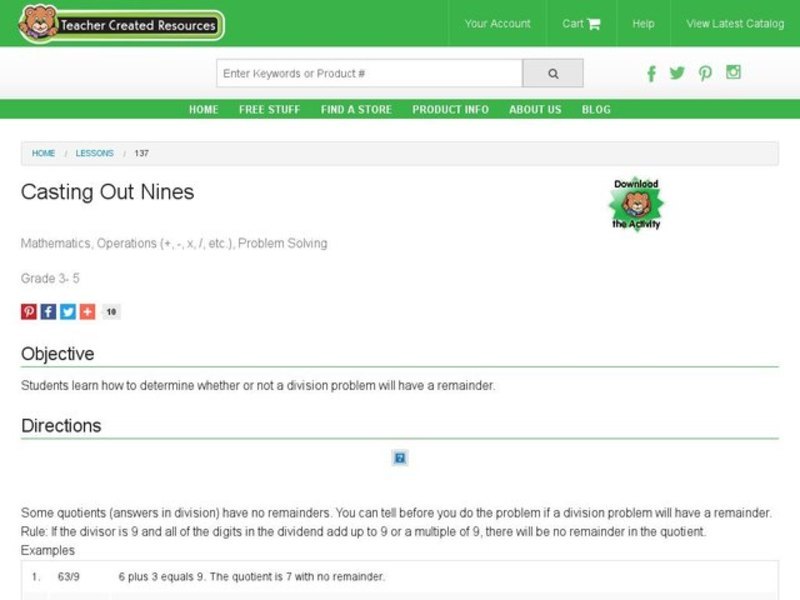Share lesson via Twitter share button

click(x=68, y=311)
